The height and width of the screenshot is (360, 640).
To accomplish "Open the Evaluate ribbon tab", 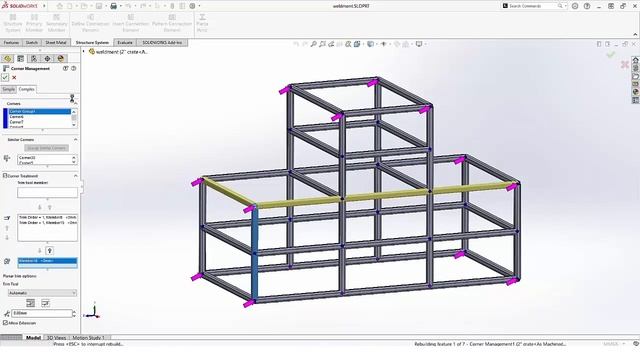I will (x=125, y=42).
